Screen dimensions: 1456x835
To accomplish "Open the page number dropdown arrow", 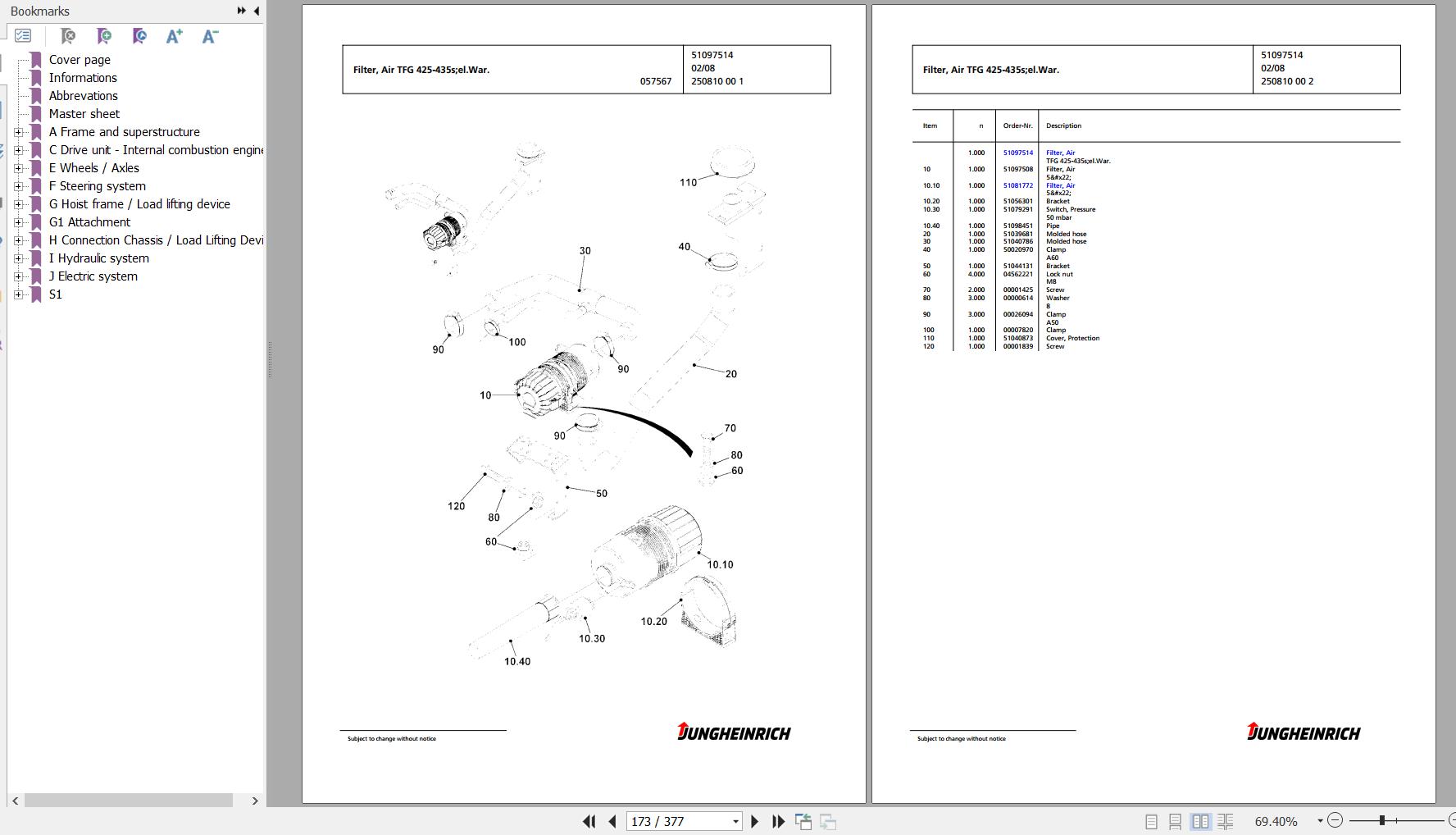I will pyautogui.click(x=735, y=821).
